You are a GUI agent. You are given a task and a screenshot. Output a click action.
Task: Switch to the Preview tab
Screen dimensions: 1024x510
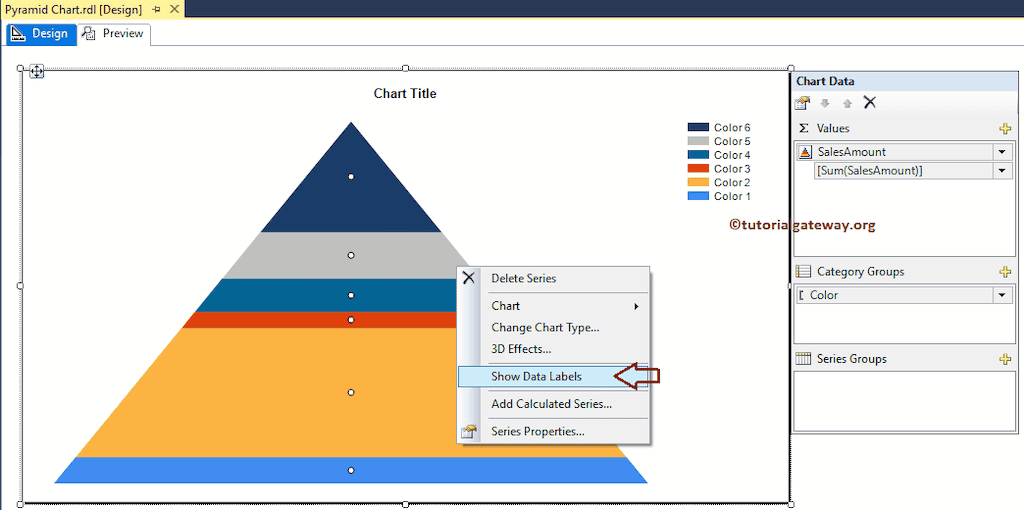pos(114,34)
